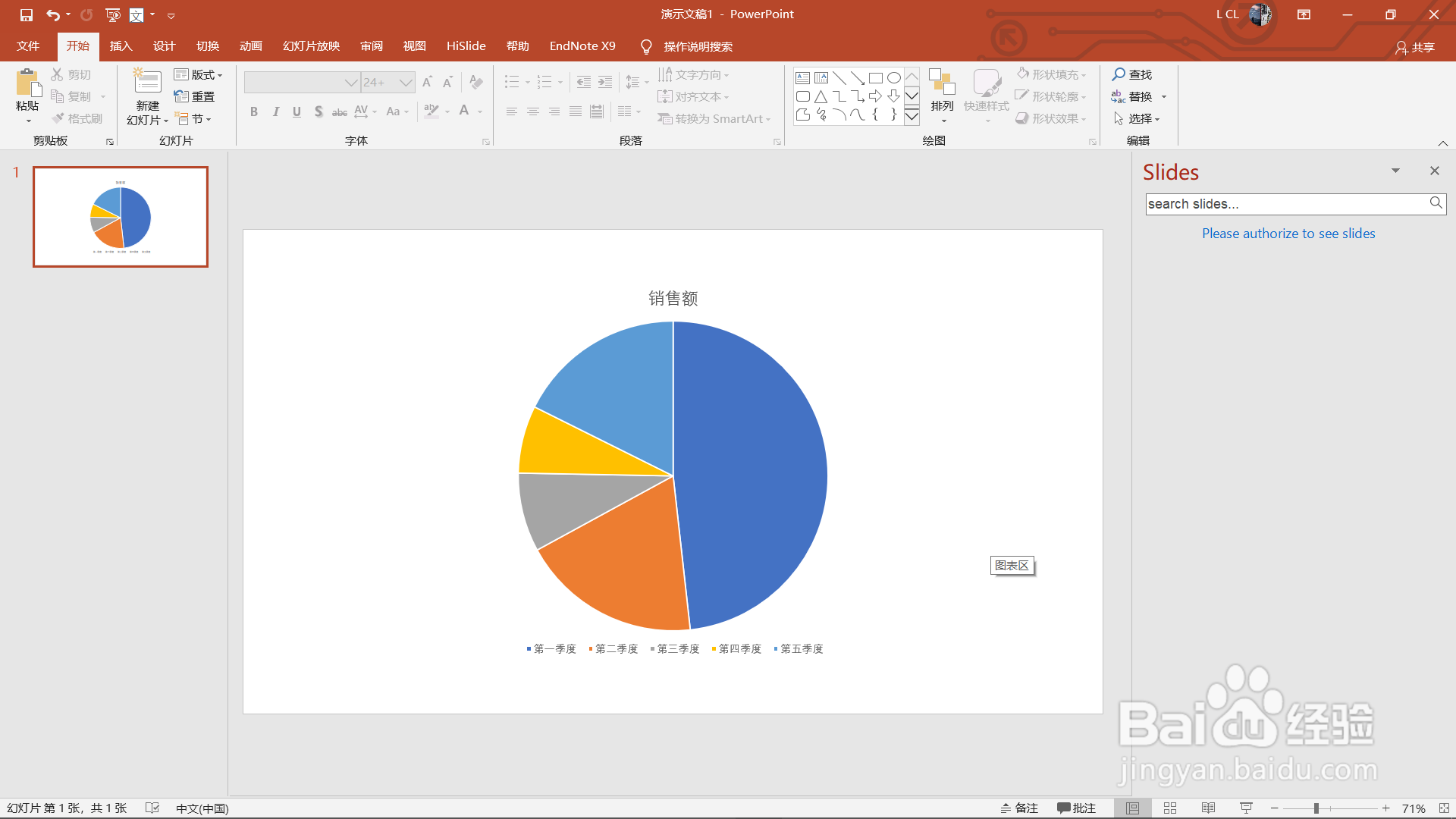Toggle Underline formatting
The width and height of the screenshot is (1456, 819).
[297, 111]
